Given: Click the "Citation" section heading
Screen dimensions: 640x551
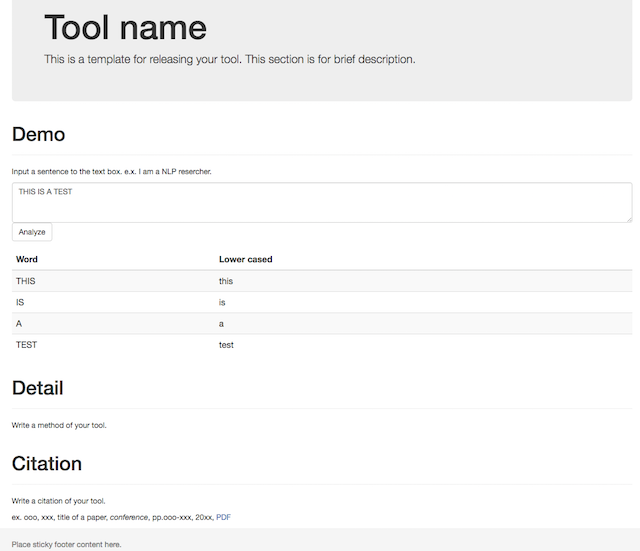Looking at the screenshot, I should [46, 464].
